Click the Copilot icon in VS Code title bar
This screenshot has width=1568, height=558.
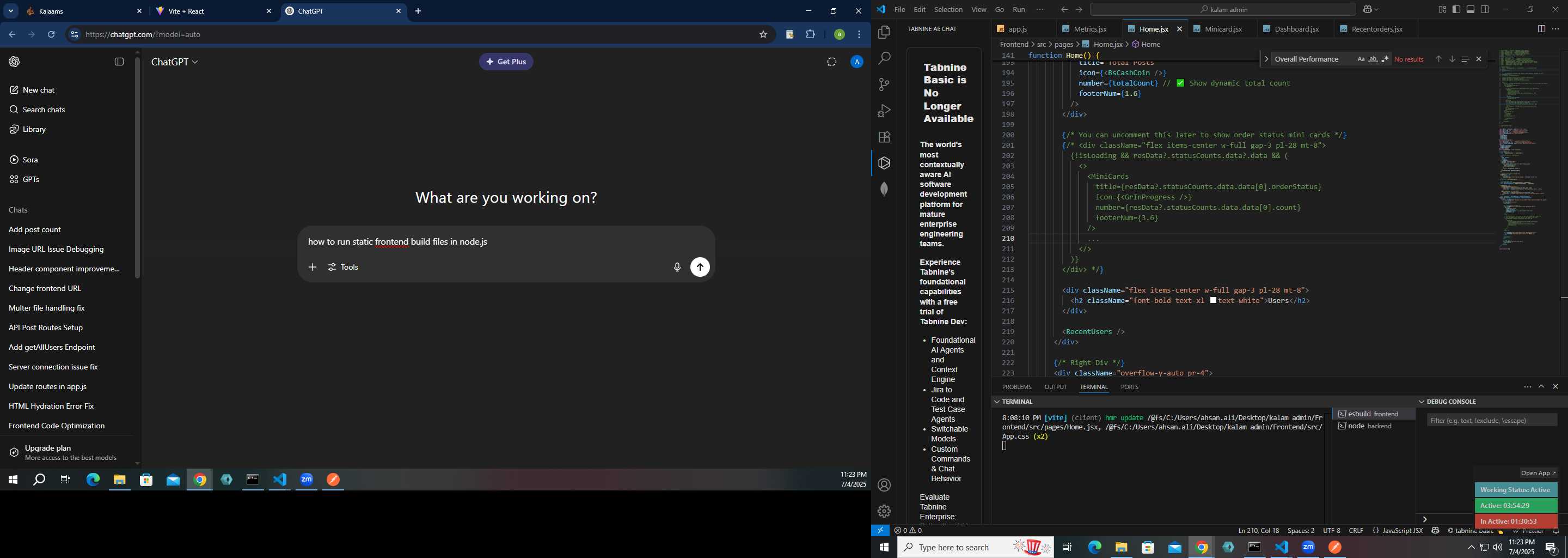click(1367, 10)
